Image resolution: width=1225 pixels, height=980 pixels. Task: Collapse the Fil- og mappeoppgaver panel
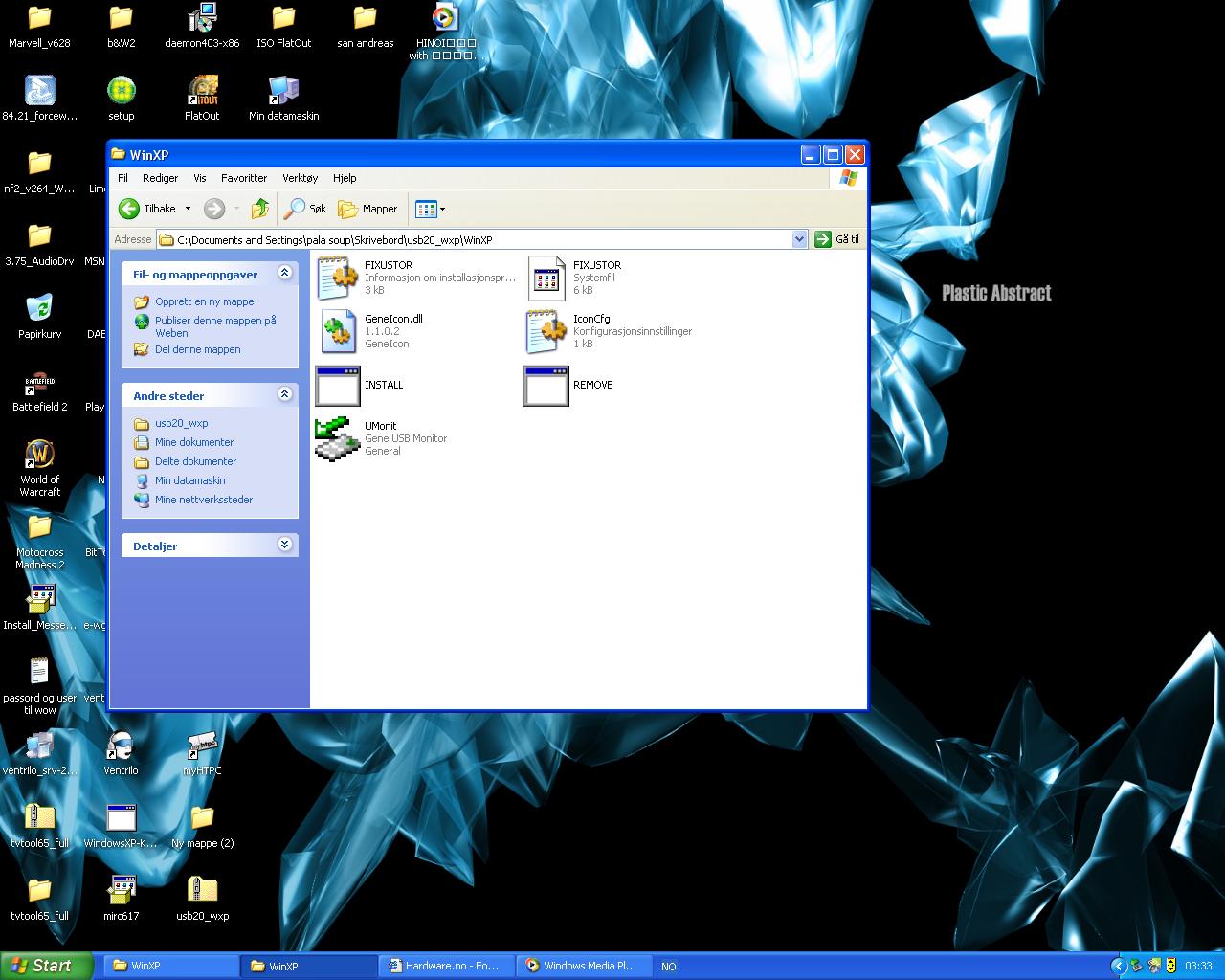(284, 274)
